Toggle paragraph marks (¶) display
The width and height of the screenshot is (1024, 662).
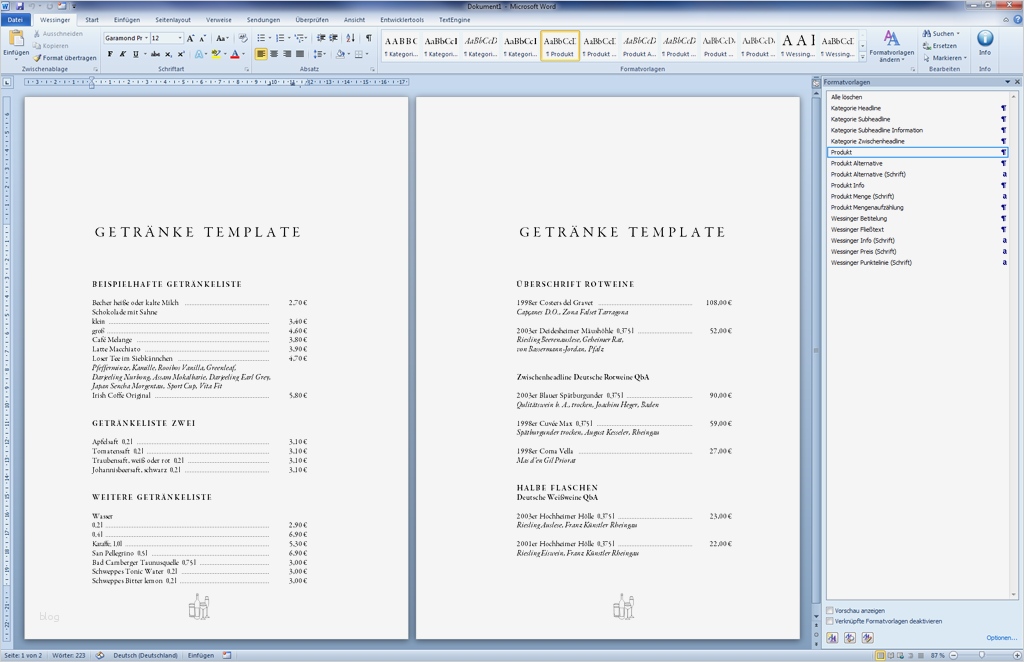click(x=369, y=38)
